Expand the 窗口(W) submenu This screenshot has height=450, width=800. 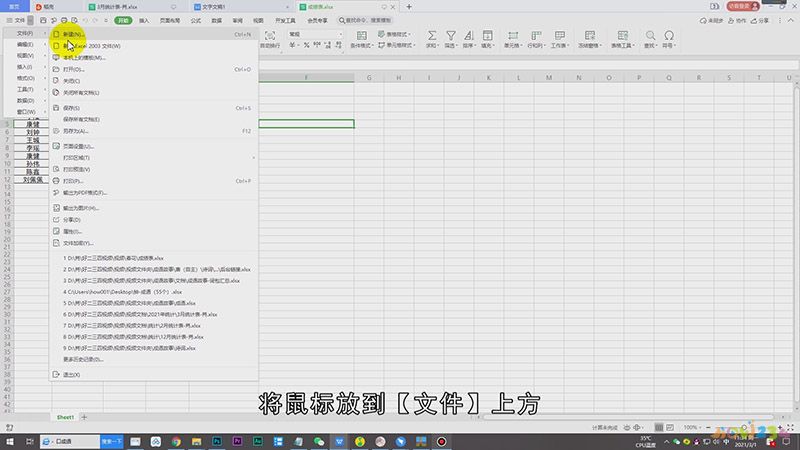[26, 112]
